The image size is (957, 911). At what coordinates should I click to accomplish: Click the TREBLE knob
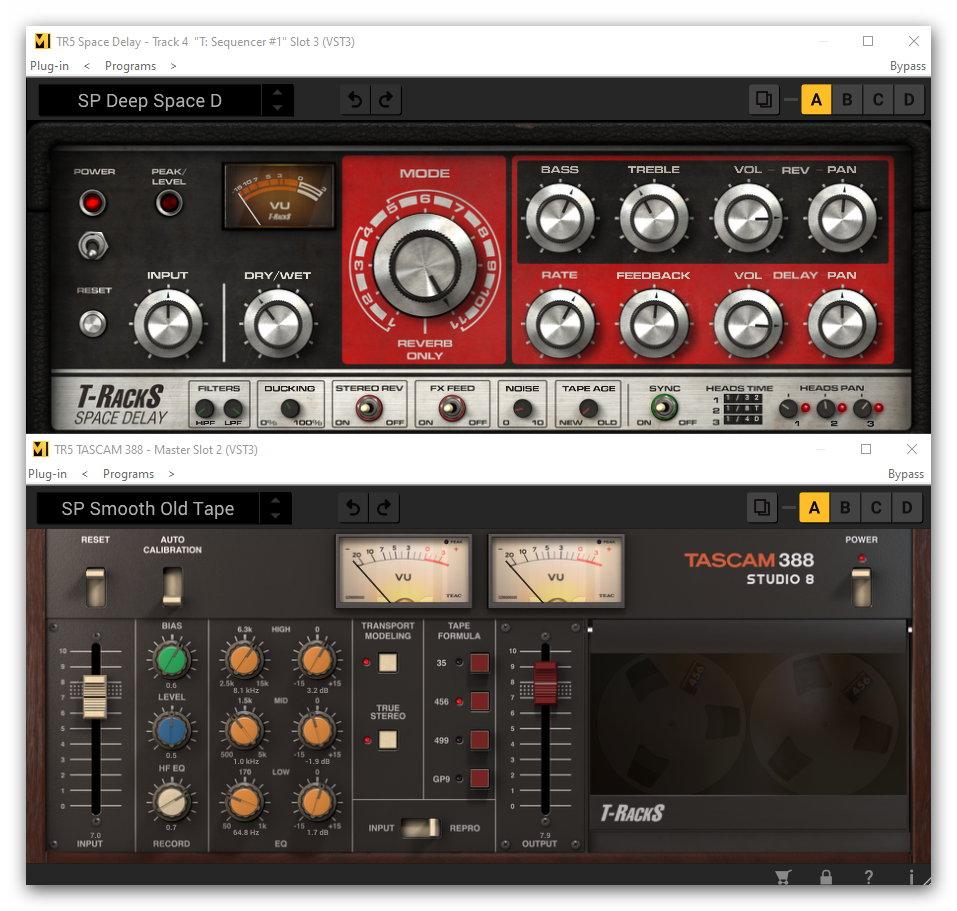(654, 218)
